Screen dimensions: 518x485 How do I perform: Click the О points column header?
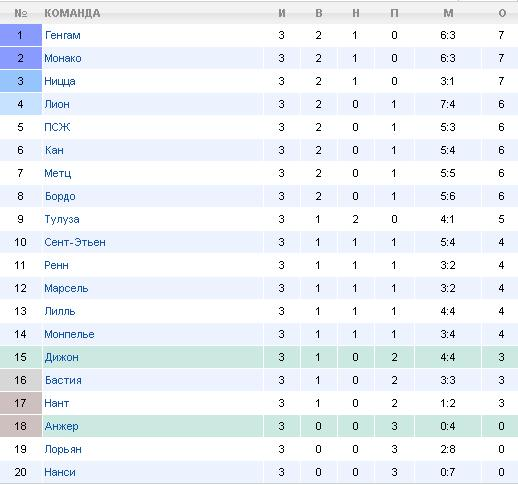tap(502, 13)
